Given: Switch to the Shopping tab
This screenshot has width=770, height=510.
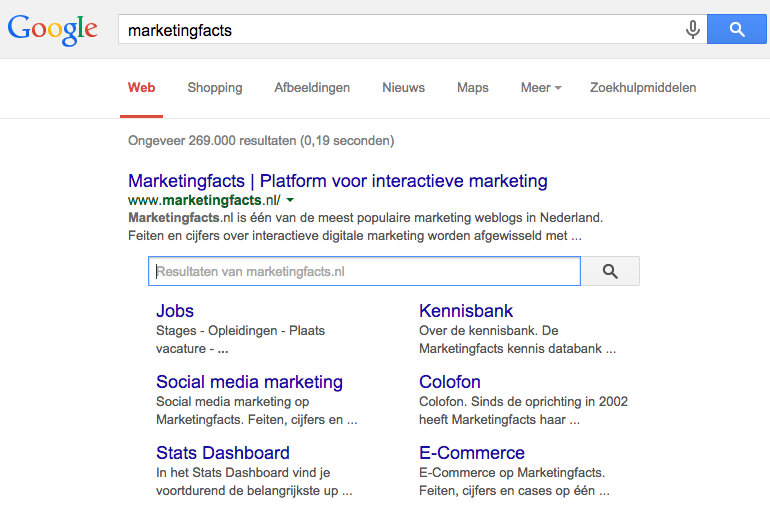Looking at the screenshot, I should point(215,88).
